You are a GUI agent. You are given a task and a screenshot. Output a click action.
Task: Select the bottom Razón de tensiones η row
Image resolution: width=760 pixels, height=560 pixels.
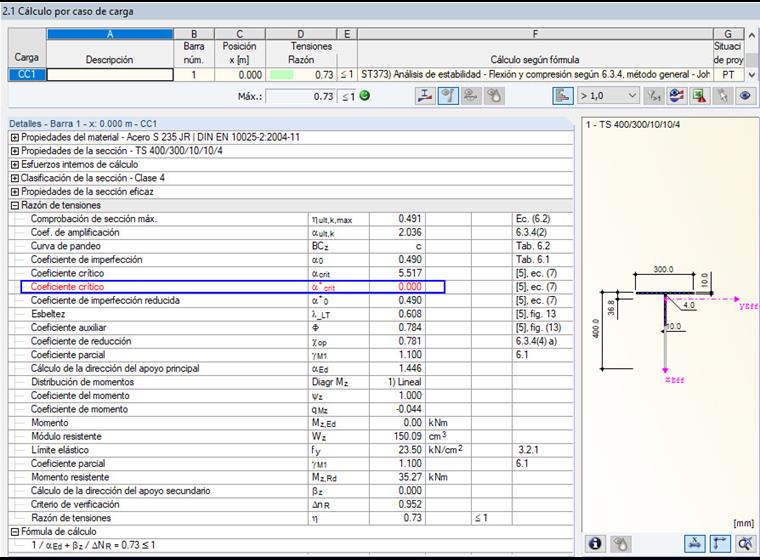291,517
